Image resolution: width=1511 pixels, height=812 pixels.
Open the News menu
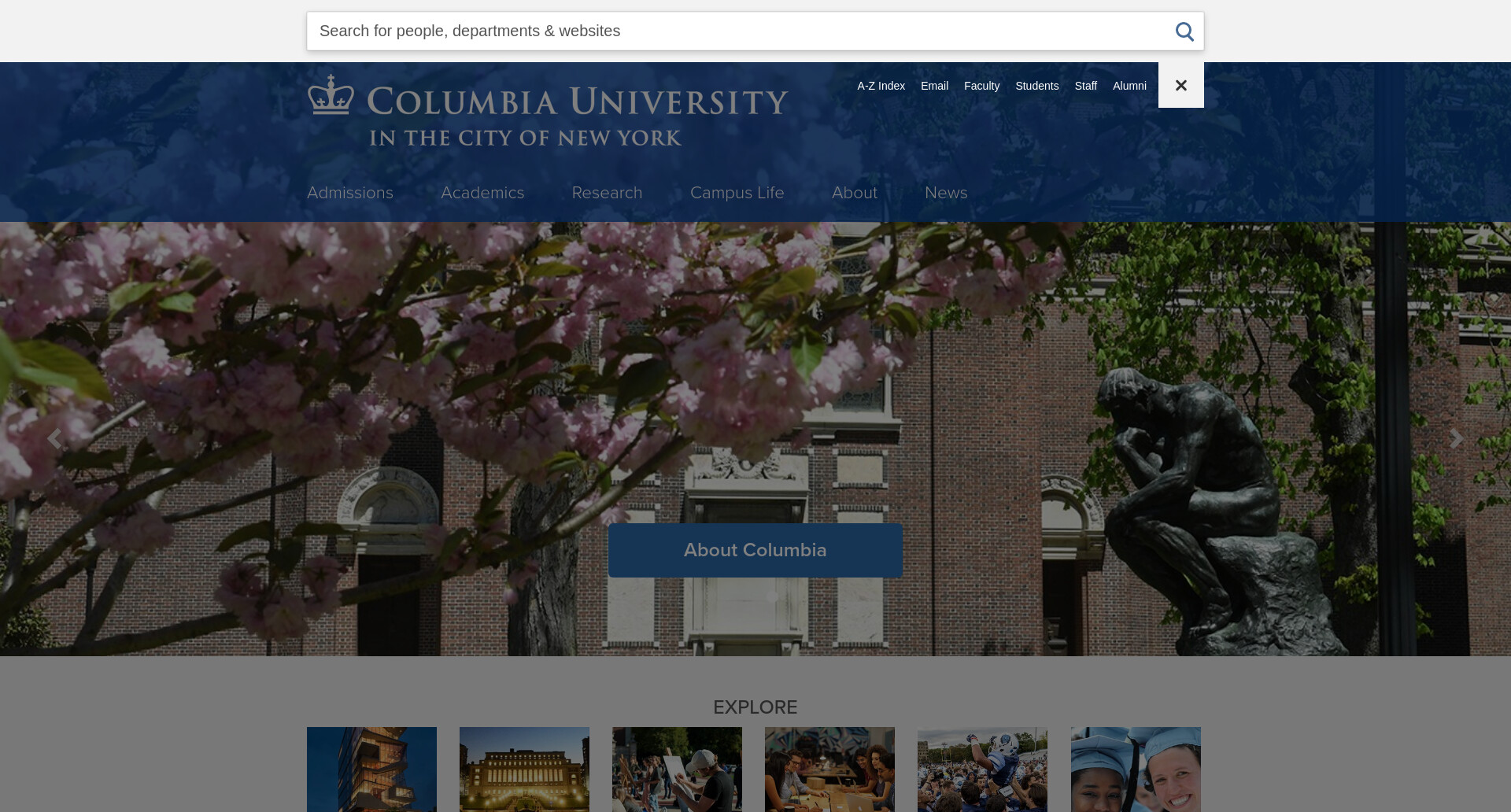946,193
